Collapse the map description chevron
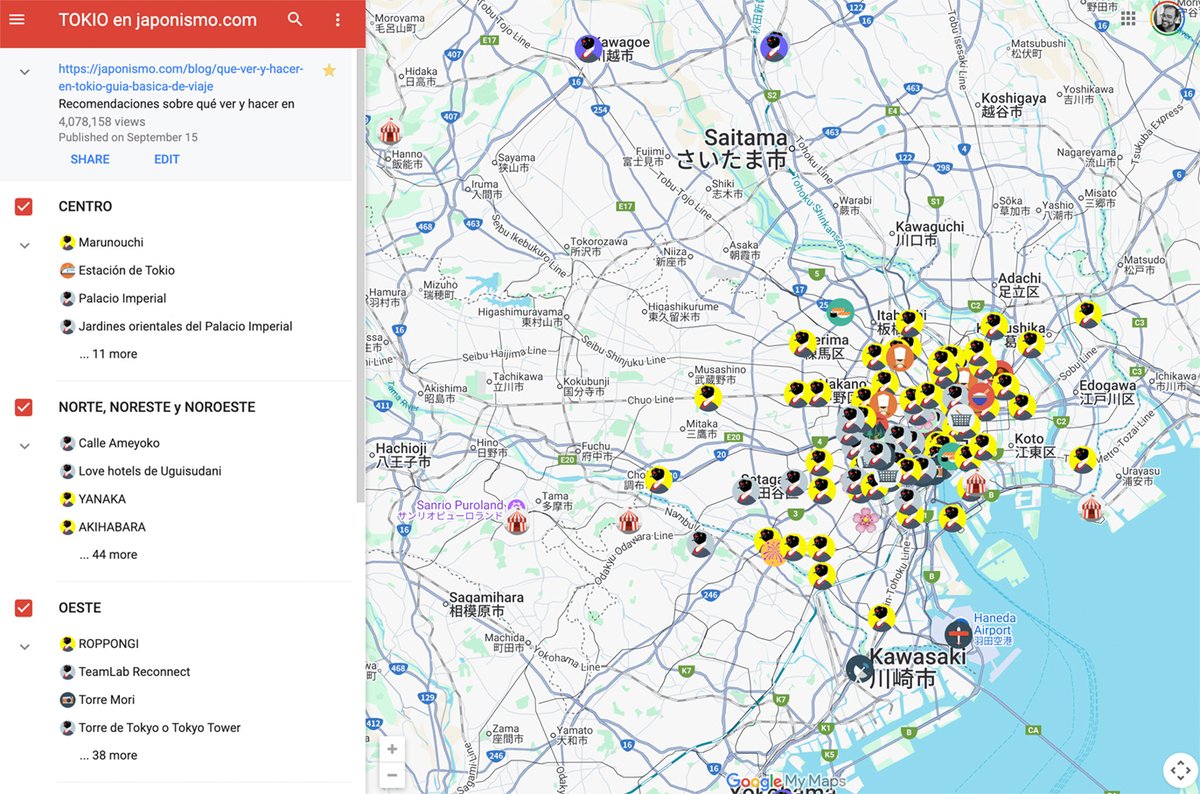 click(25, 72)
